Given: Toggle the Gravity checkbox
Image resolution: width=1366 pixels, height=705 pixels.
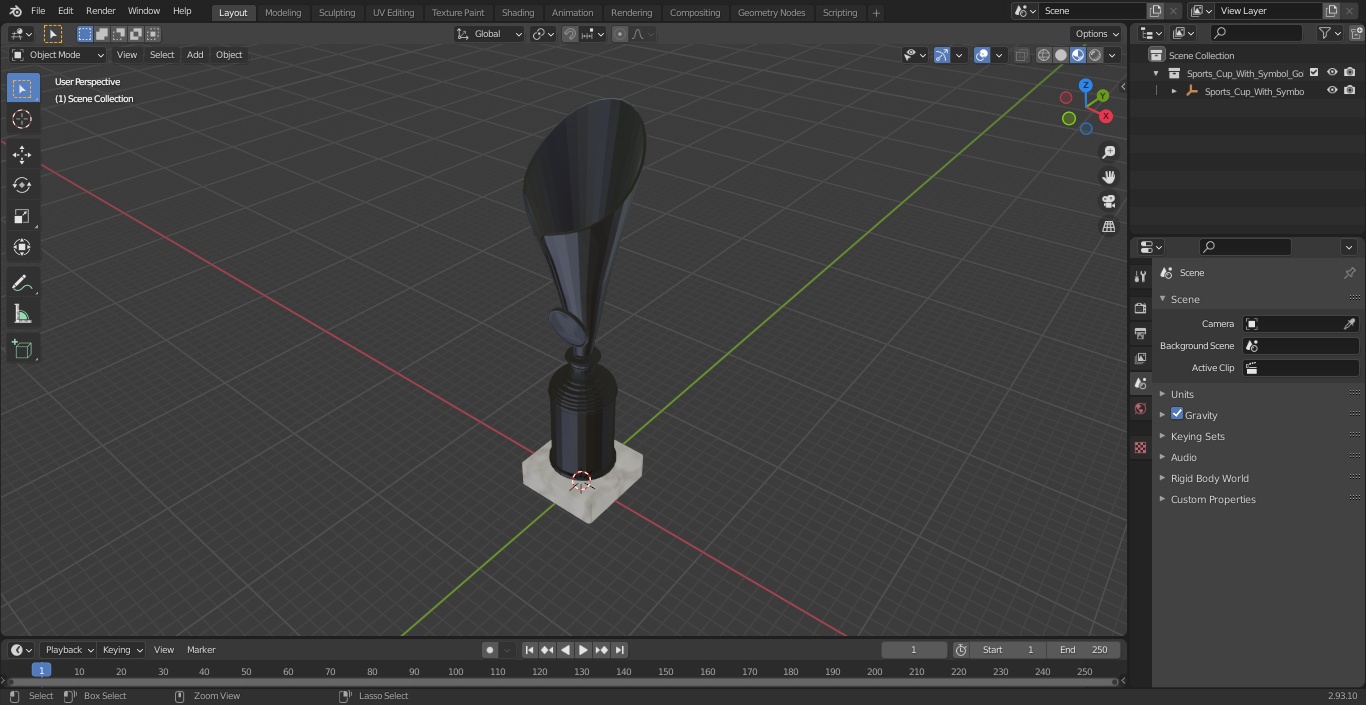Looking at the screenshot, I should pos(1177,414).
